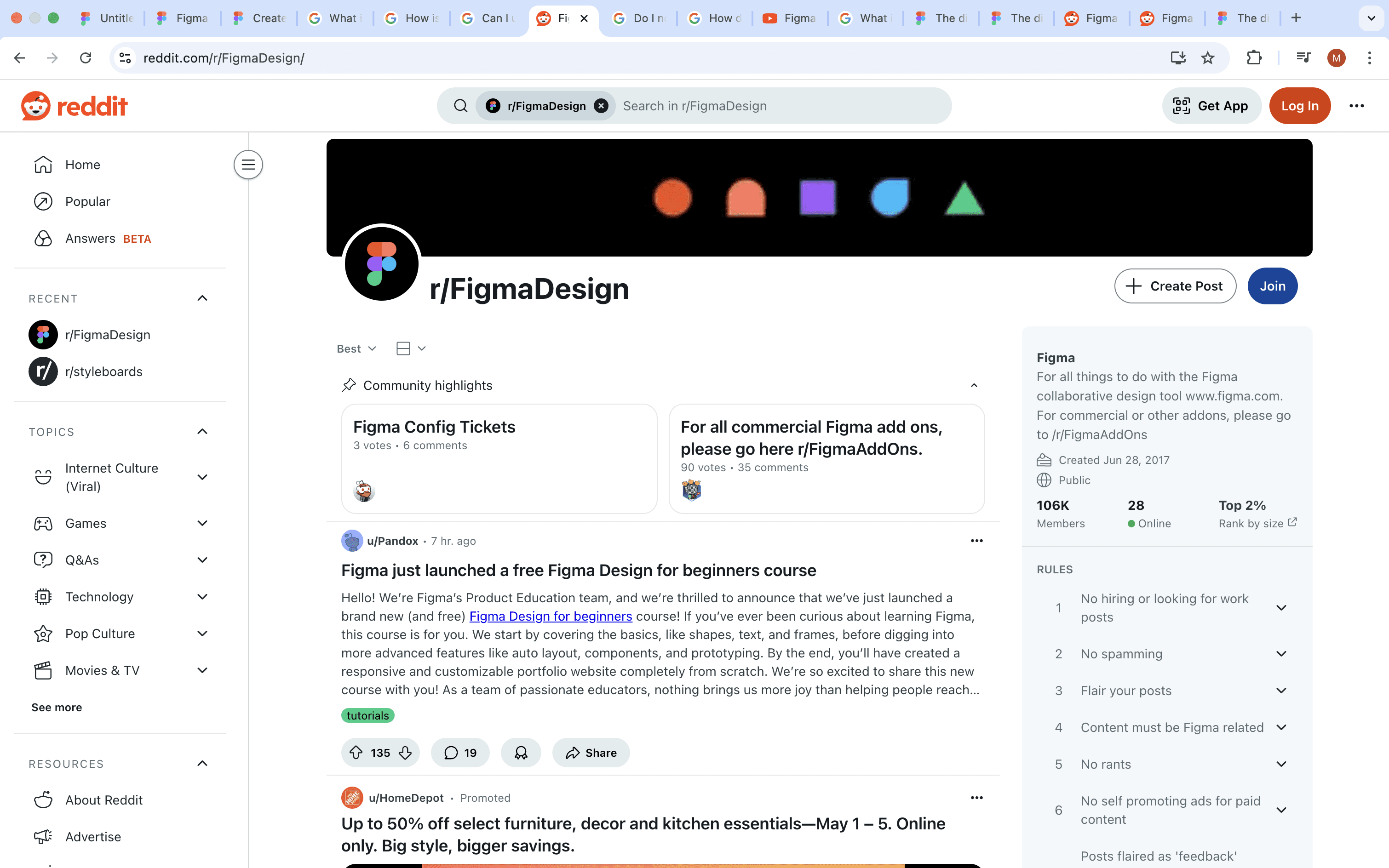This screenshot has height=868, width=1389.
Task: Give an award to u/Pandox post
Action: point(521,753)
